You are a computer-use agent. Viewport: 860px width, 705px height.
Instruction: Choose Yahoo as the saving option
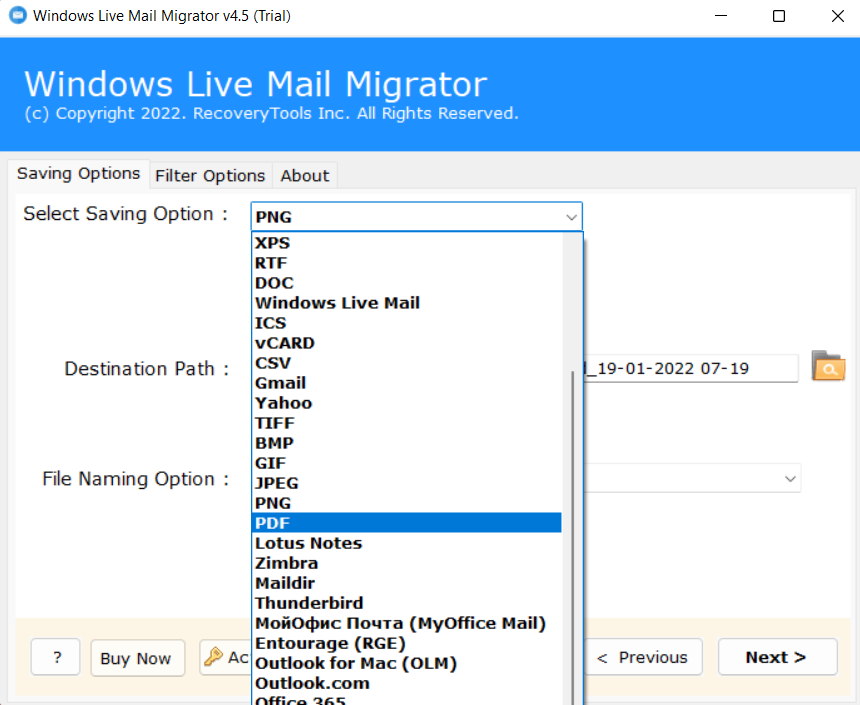point(407,403)
